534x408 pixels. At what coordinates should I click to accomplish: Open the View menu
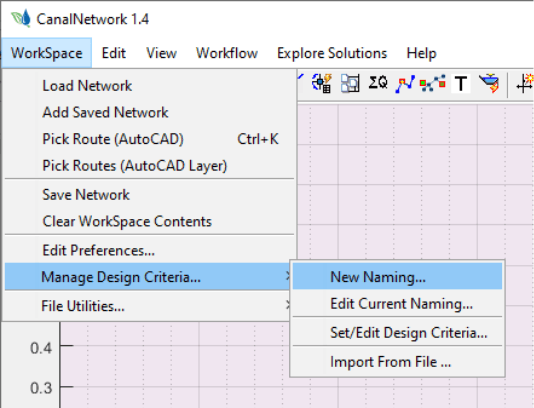(x=161, y=53)
